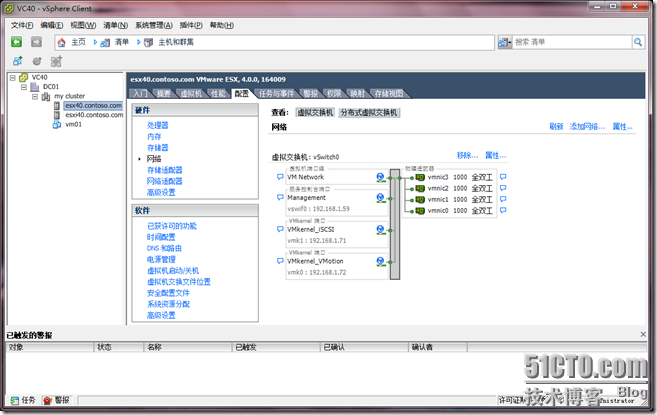Select host esxi40.contoso.com in tree
The image size is (657, 415).
click(x=94, y=115)
